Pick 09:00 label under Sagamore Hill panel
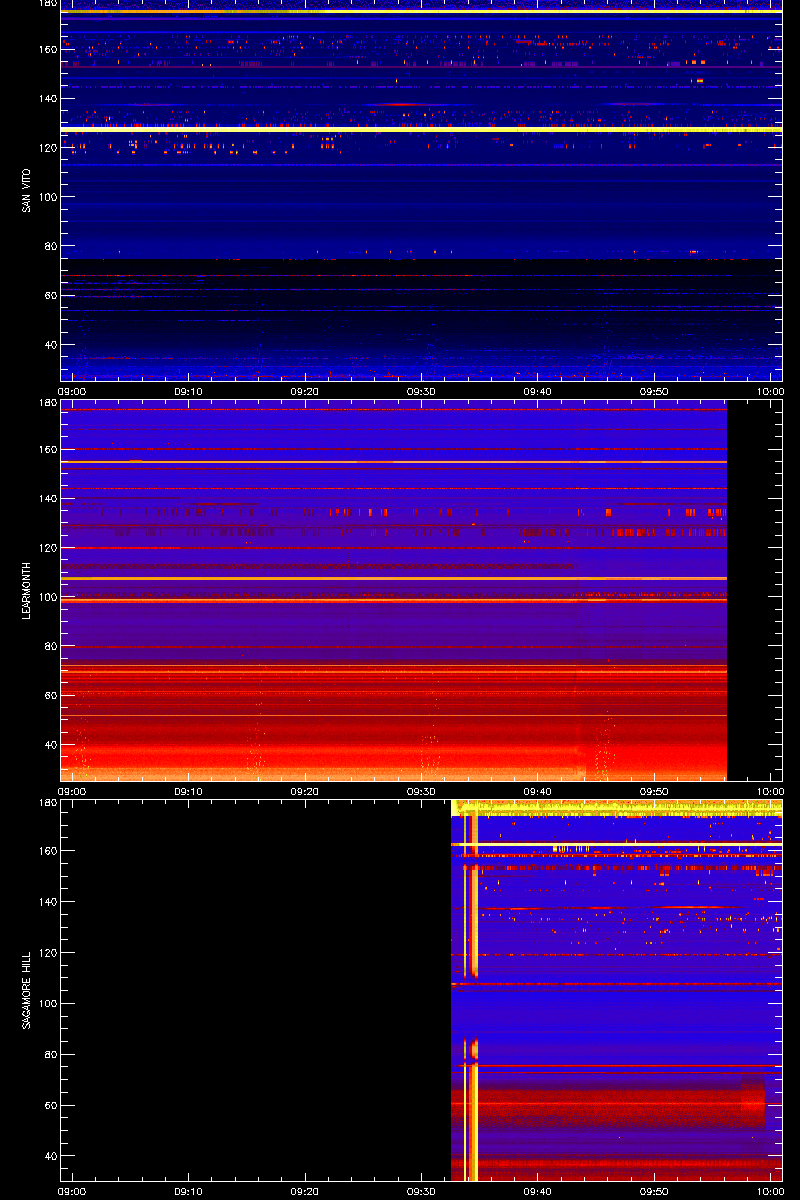This screenshot has width=800, height=1200. tap(72, 1191)
